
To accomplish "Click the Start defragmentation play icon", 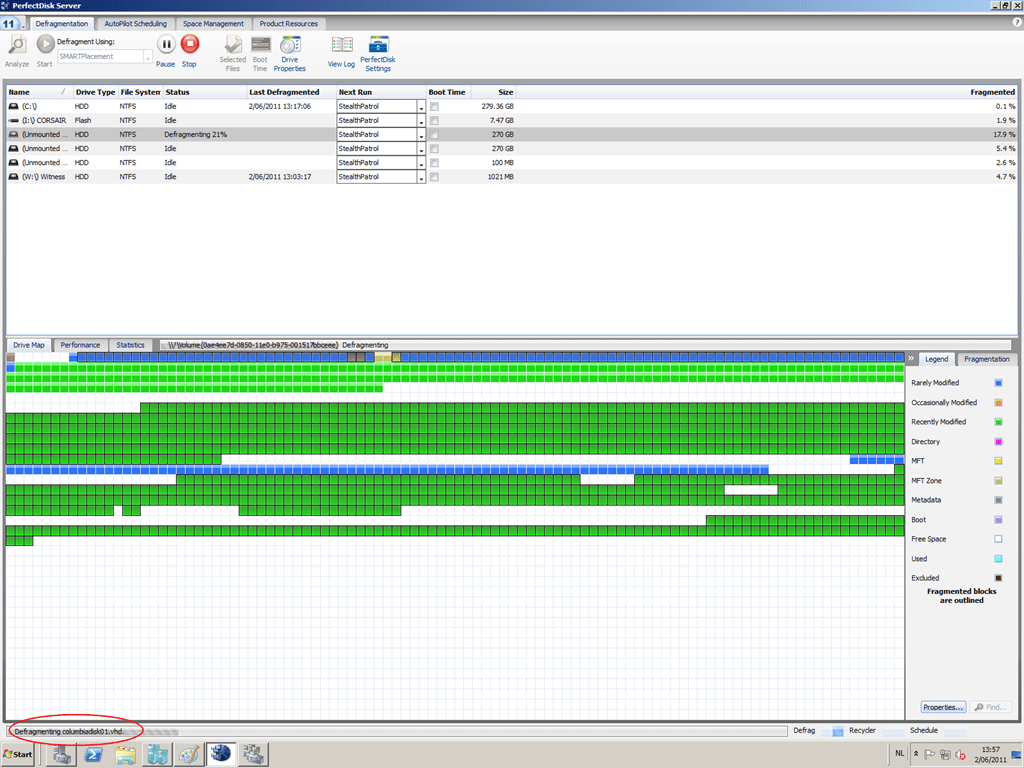I will pyautogui.click(x=45, y=44).
